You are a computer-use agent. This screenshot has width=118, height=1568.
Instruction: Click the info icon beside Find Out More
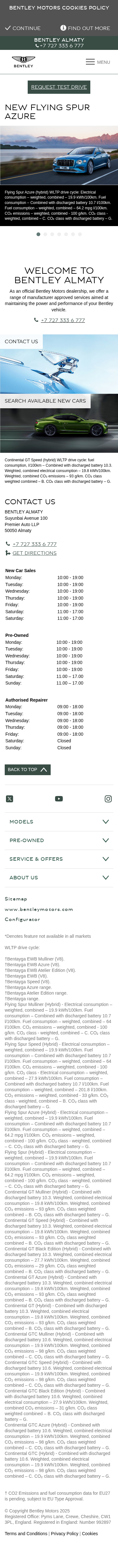pyautogui.click(x=63, y=27)
